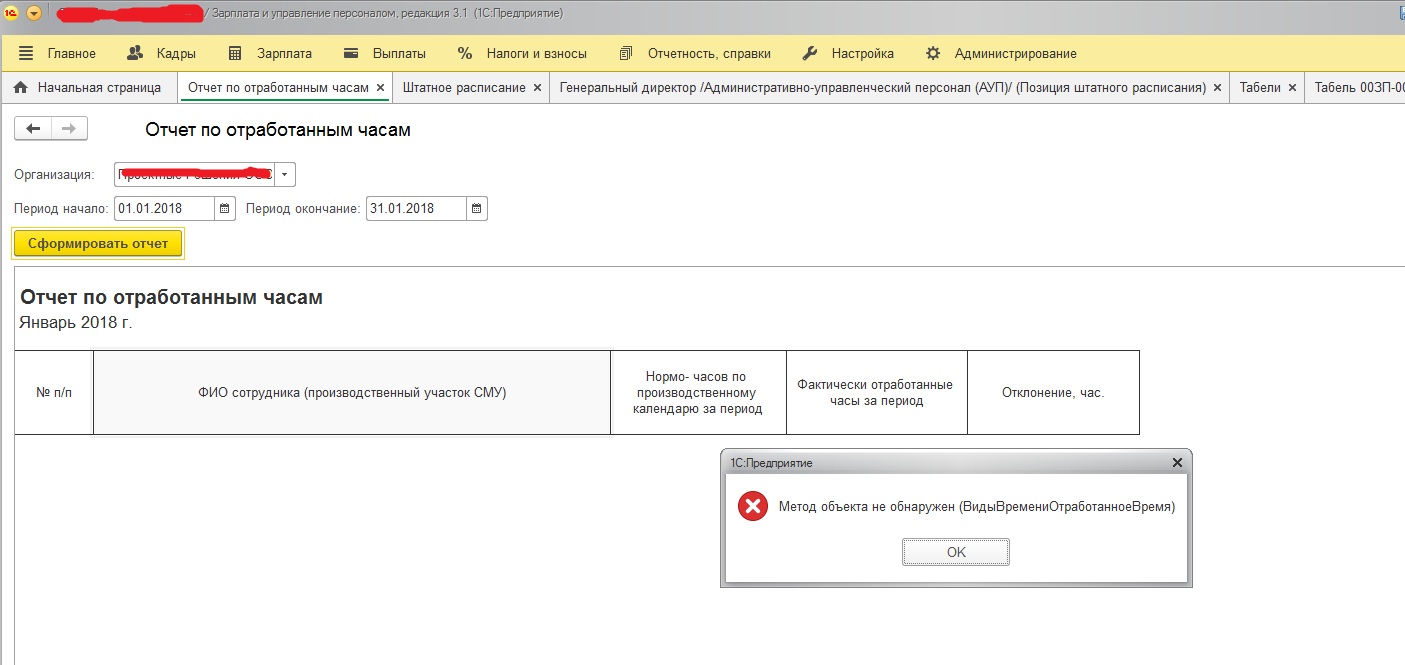Screen dimensions: 1405x665
Task: Click the Фактически отработанные часы header
Action: click(x=876, y=392)
